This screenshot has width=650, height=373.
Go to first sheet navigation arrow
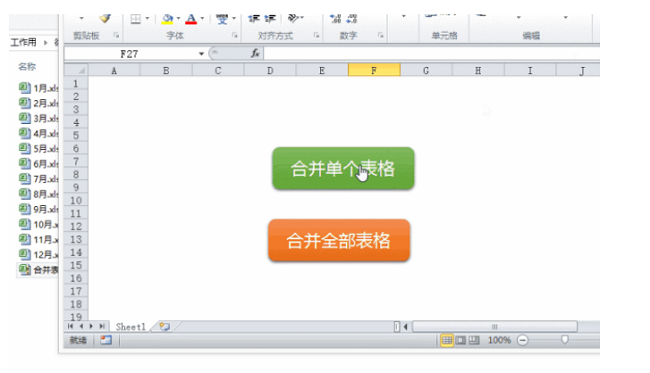[70, 327]
